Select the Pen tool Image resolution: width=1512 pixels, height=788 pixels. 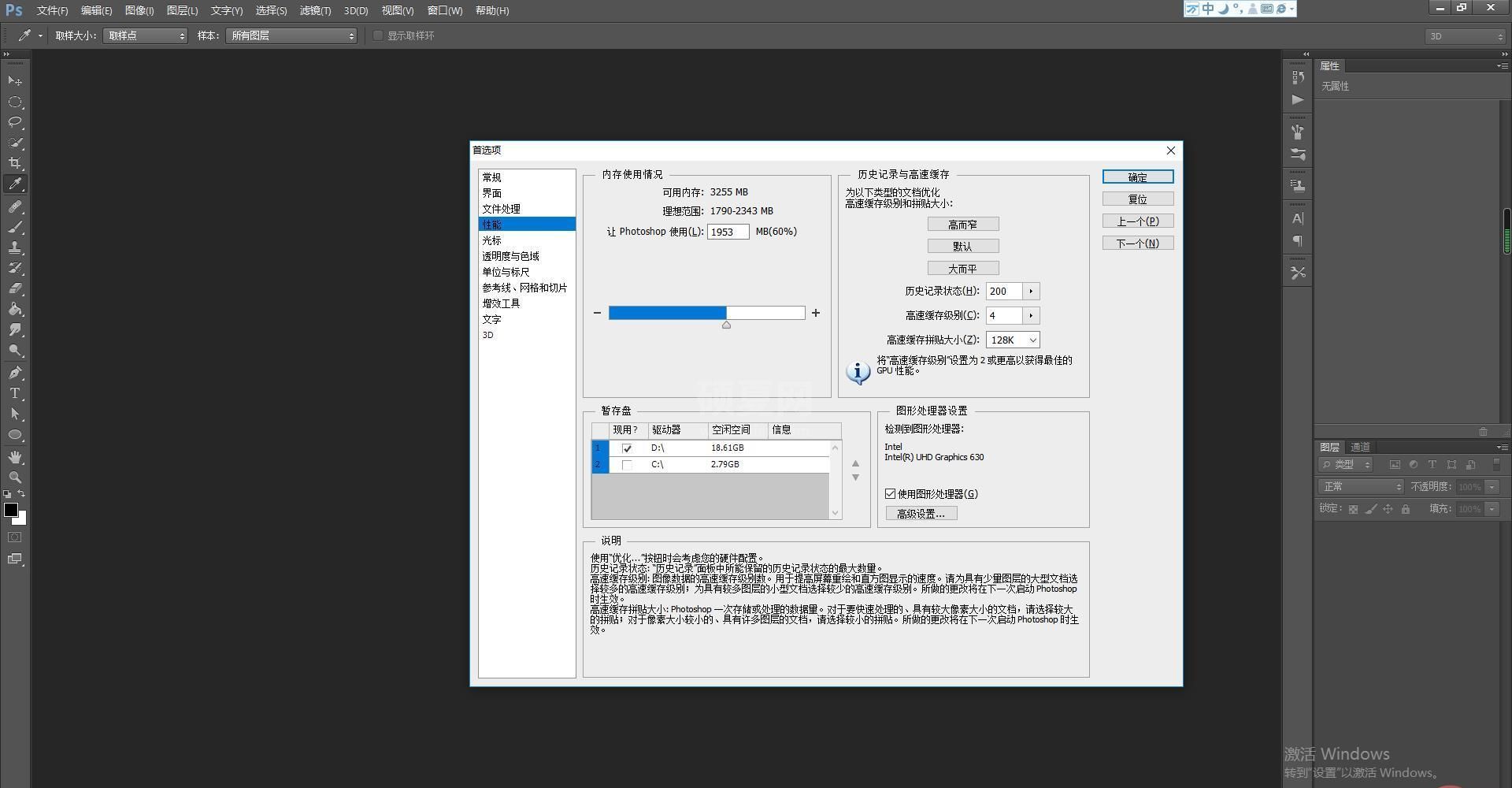15,373
